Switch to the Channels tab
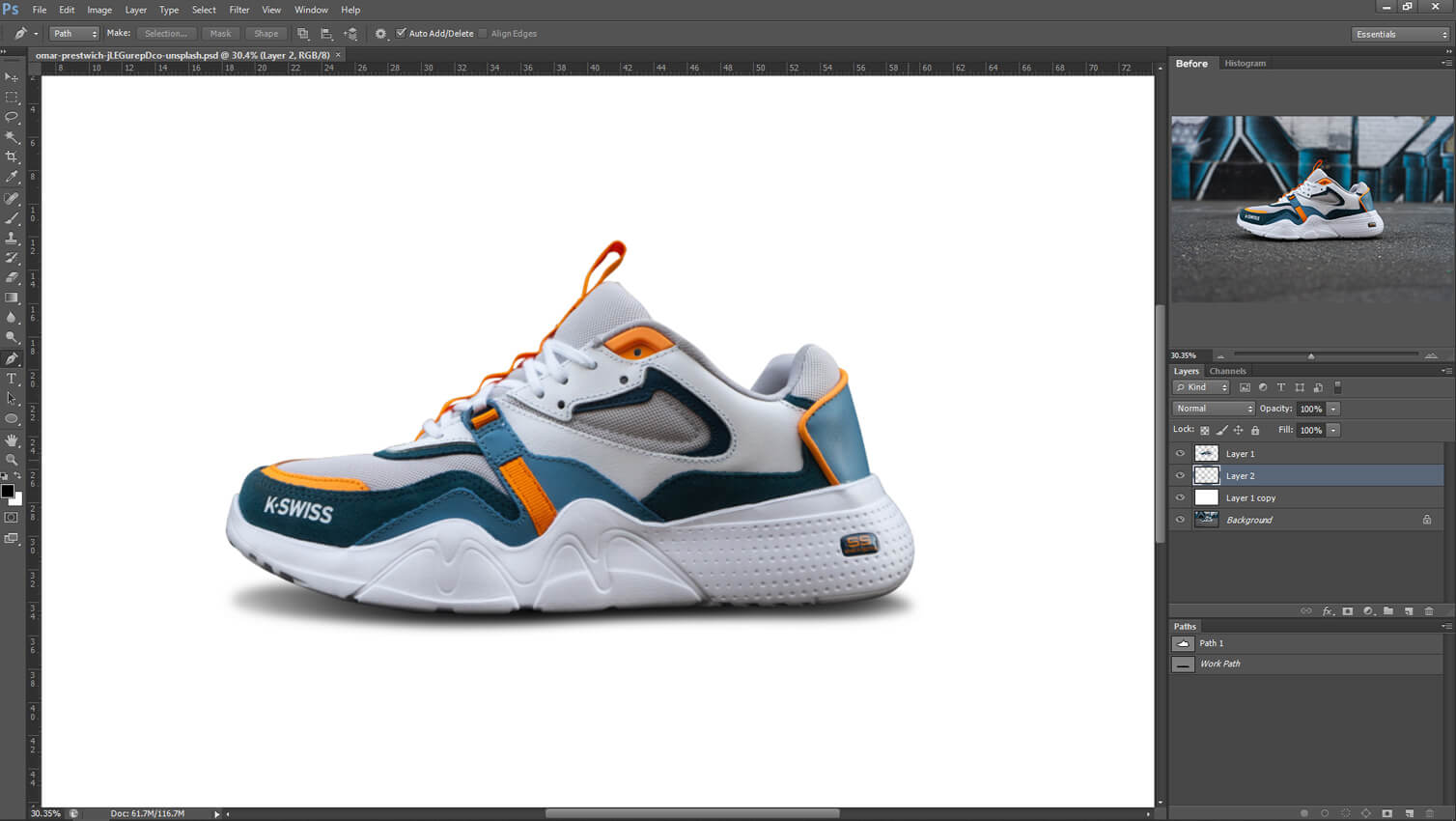Image resolution: width=1456 pixels, height=821 pixels. click(x=1227, y=371)
